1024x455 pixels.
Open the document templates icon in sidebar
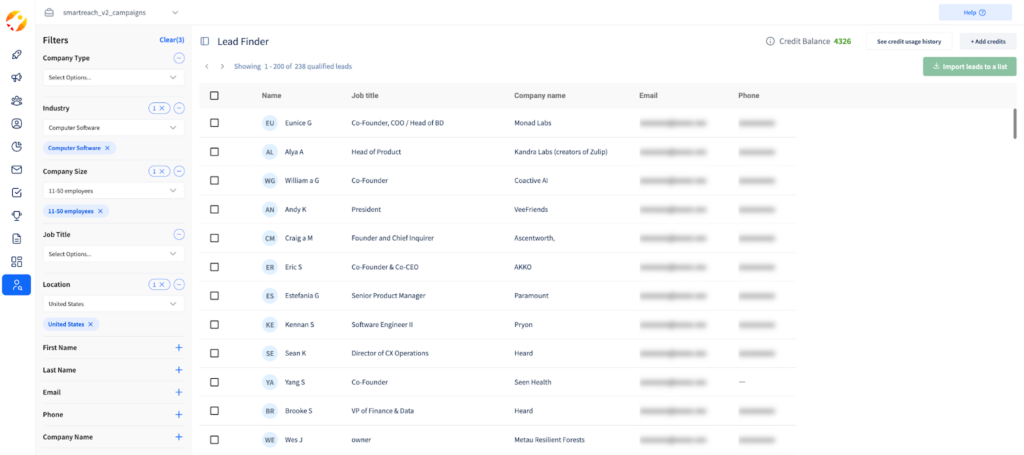click(17, 239)
